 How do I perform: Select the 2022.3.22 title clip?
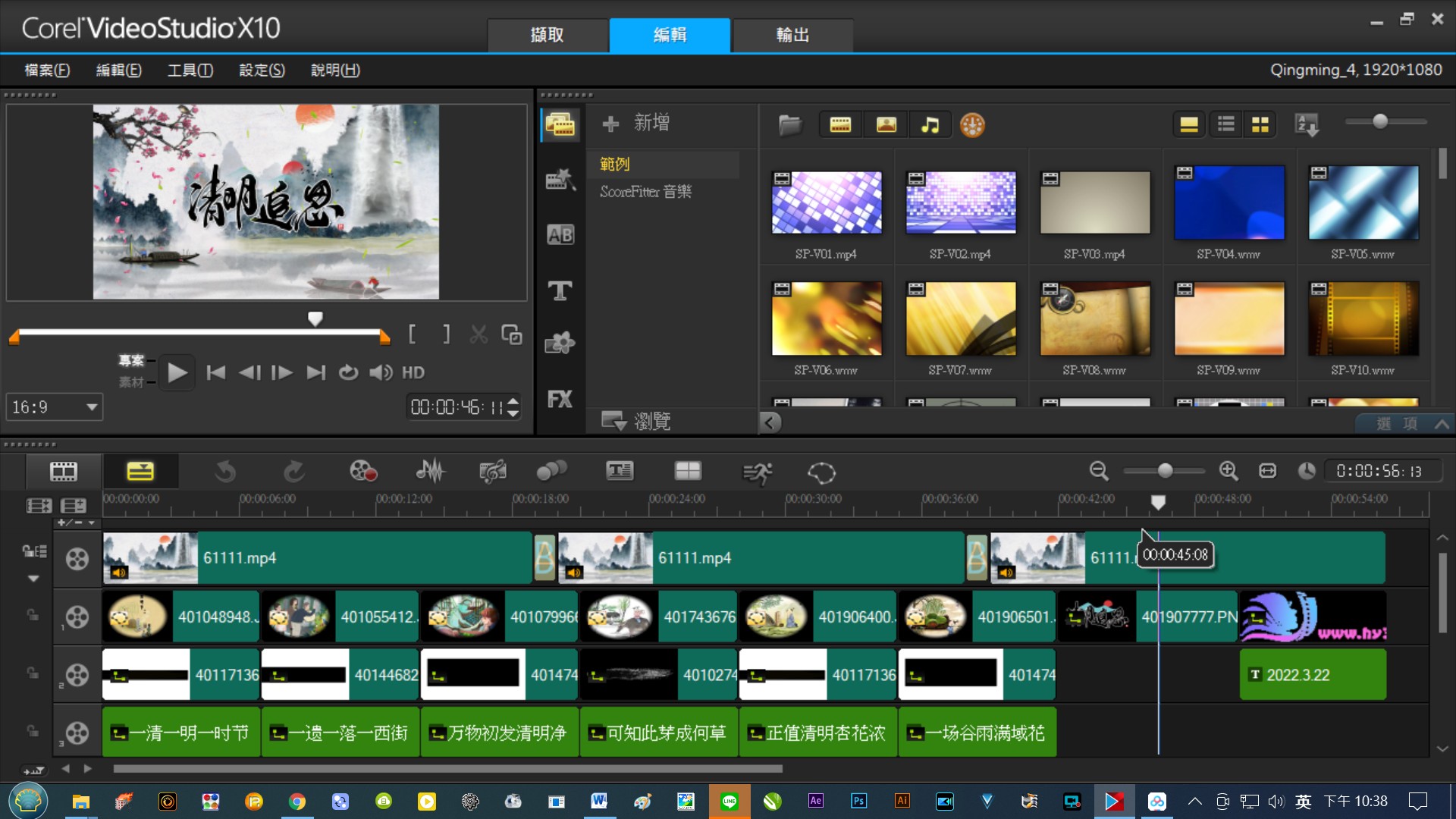[x=1313, y=674]
